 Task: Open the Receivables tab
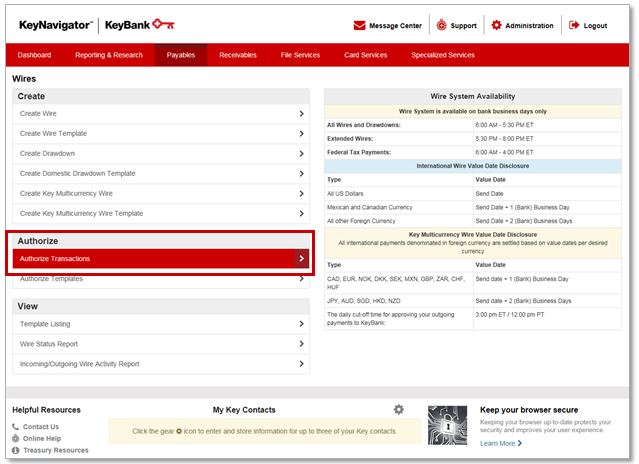click(238, 55)
